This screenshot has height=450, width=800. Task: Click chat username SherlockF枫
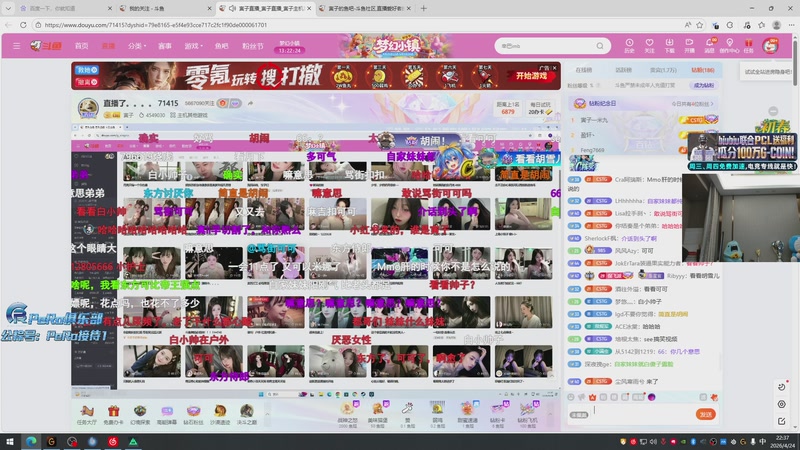601,238
